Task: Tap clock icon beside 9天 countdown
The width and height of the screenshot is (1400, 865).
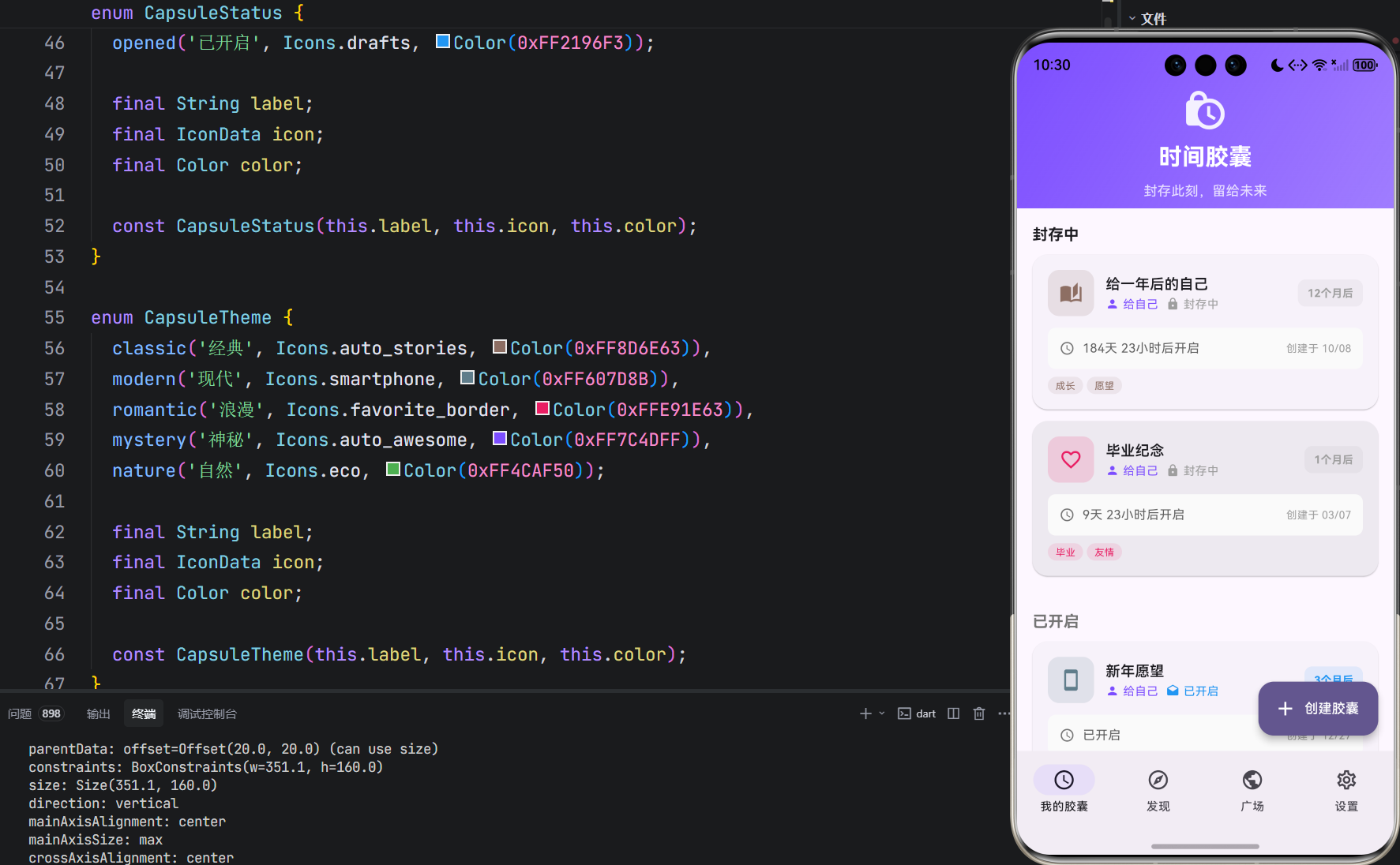Action: tap(1067, 515)
